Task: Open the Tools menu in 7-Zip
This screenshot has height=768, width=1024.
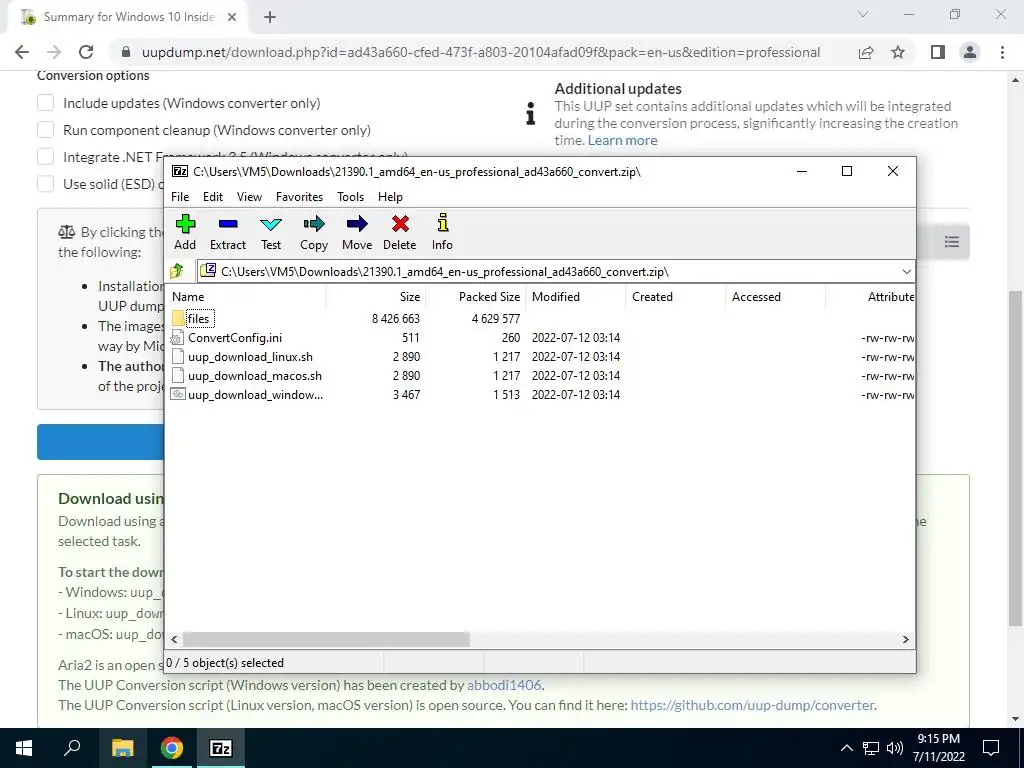Action: click(x=351, y=197)
